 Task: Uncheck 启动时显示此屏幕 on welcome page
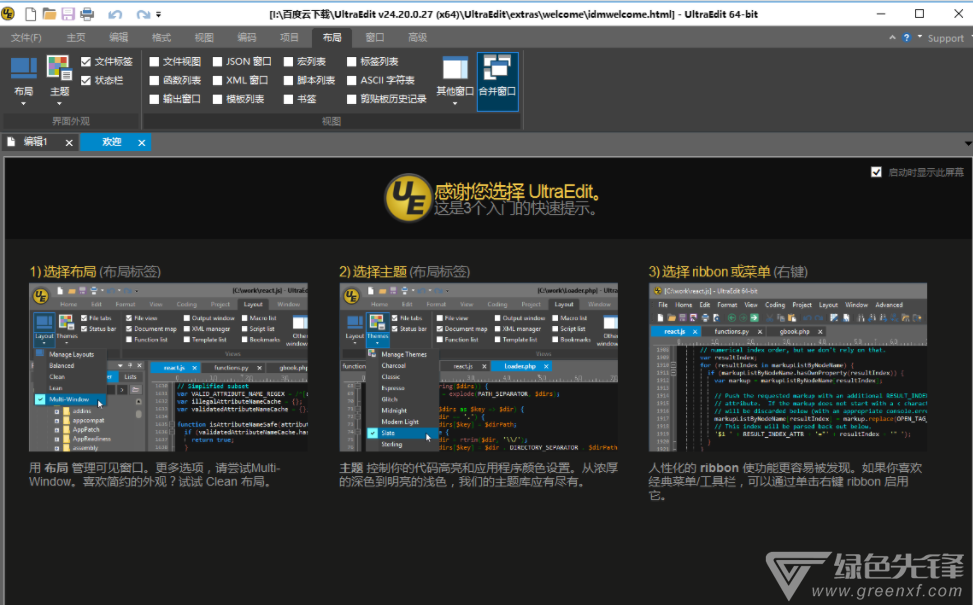[876, 172]
